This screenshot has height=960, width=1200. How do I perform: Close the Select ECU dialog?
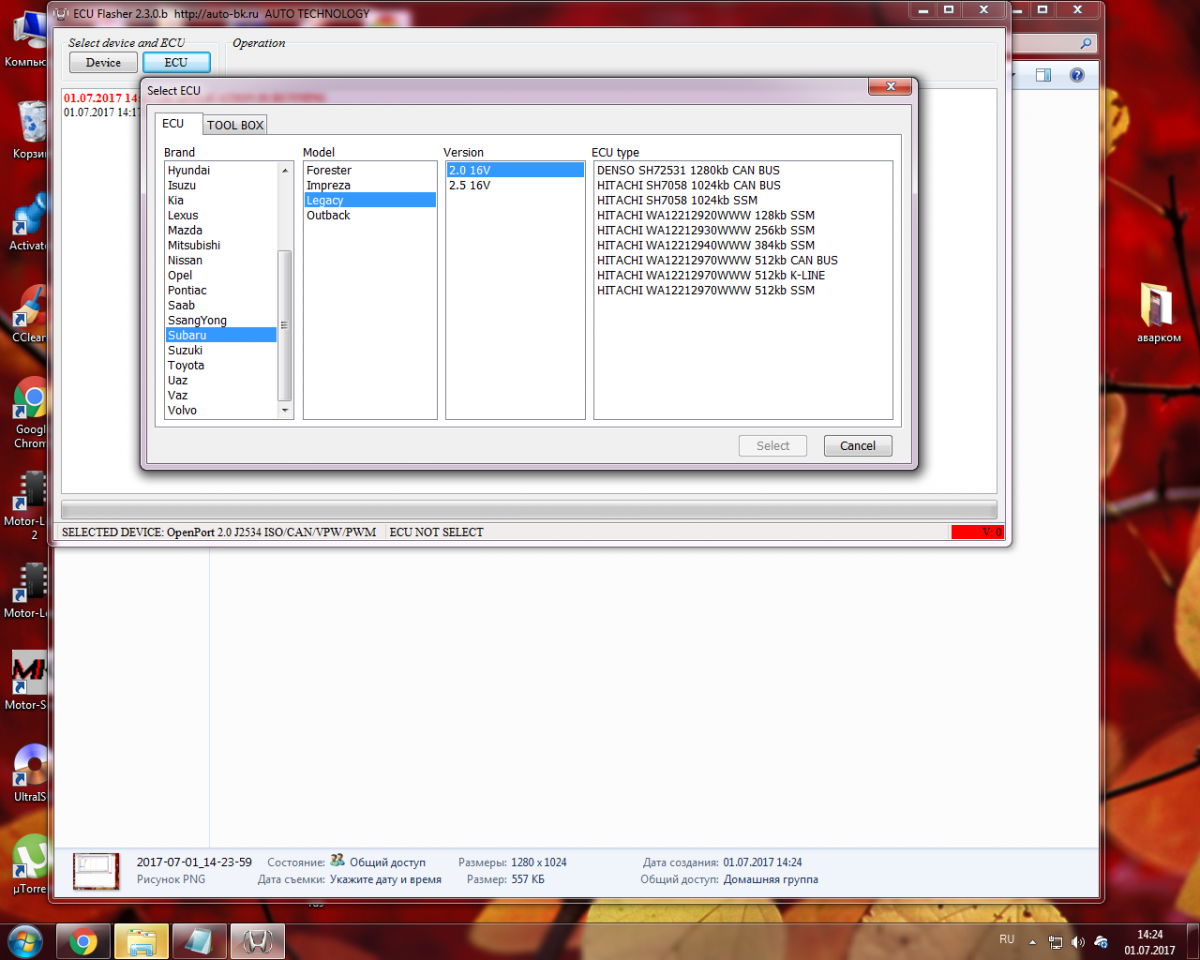889,88
